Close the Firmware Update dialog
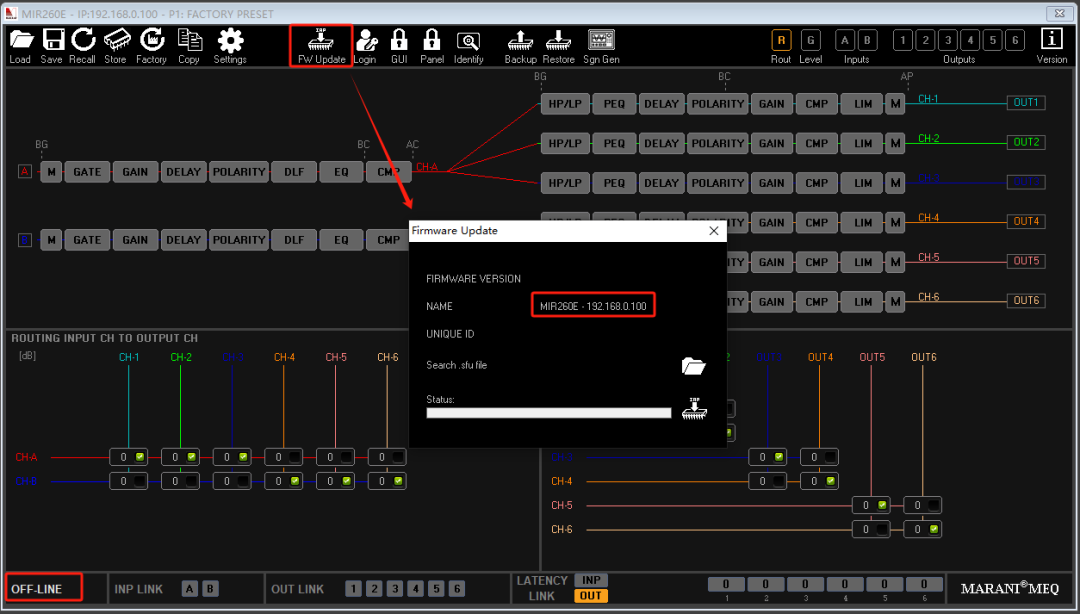1080x614 pixels. [x=714, y=231]
